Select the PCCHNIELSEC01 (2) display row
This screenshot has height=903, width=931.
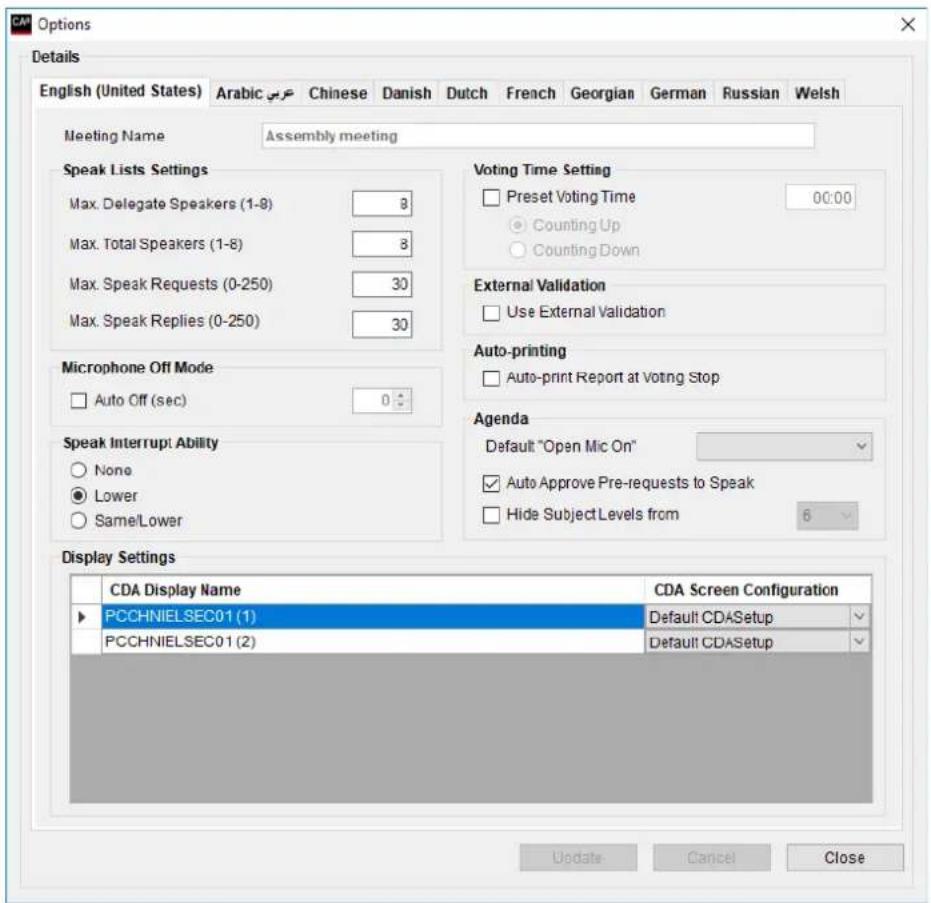click(x=373, y=642)
